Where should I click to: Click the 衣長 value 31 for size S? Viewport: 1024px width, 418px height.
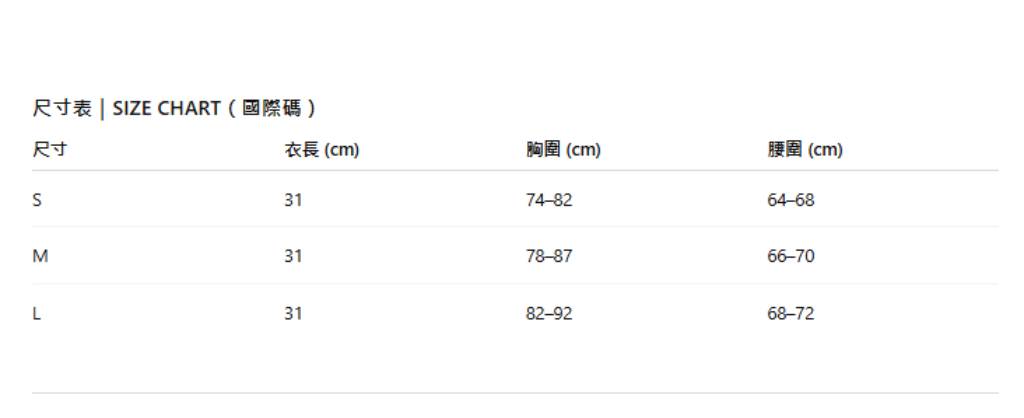293,200
